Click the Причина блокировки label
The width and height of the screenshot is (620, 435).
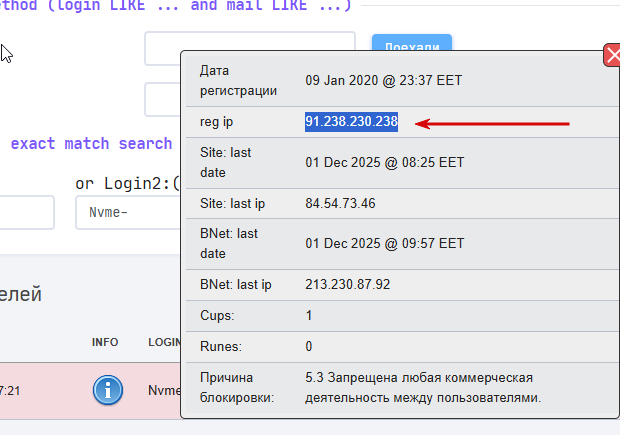click(x=237, y=388)
